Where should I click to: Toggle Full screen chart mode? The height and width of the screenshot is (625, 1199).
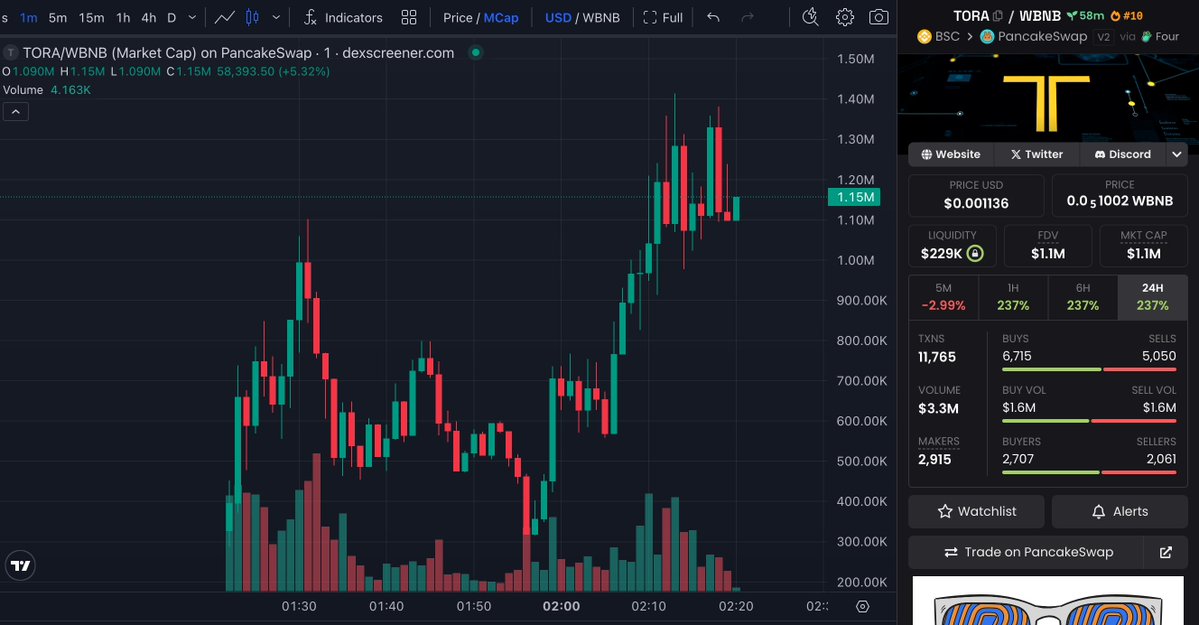pyautogui.click(x=663, y=17)
